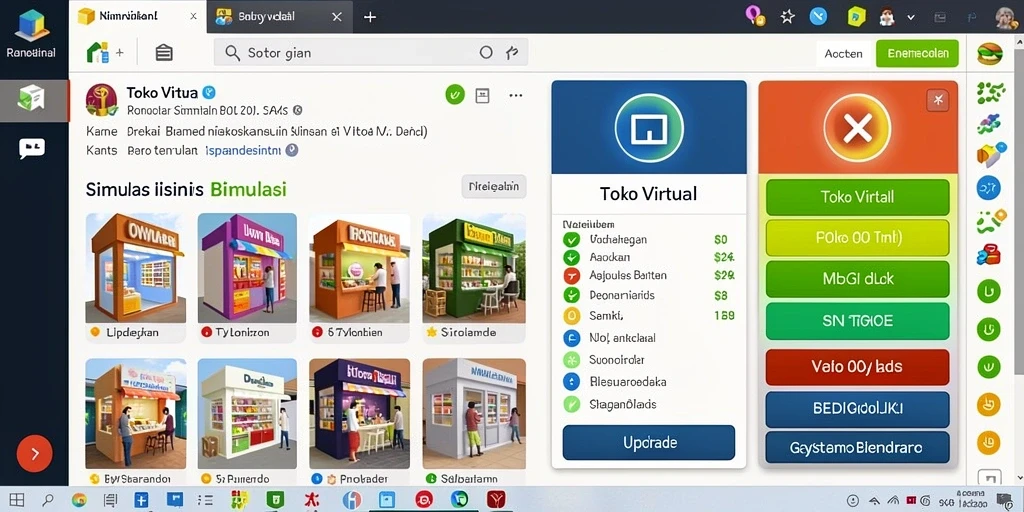1024x512 pixels.
Task: Select the document cube icon in the left sidebar
Action: (x=31, y=99)
